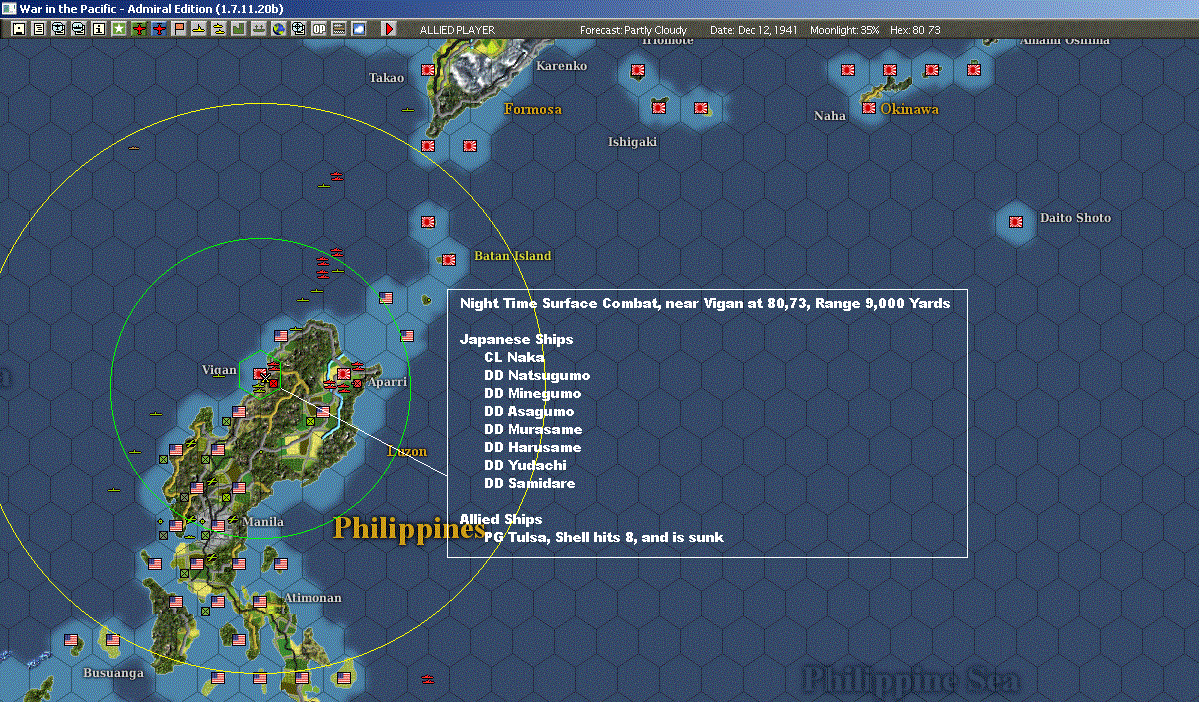Click the second stacked-monitor icon in toolbar
The height and width of the screenshot is (702, 1199).
79,29
